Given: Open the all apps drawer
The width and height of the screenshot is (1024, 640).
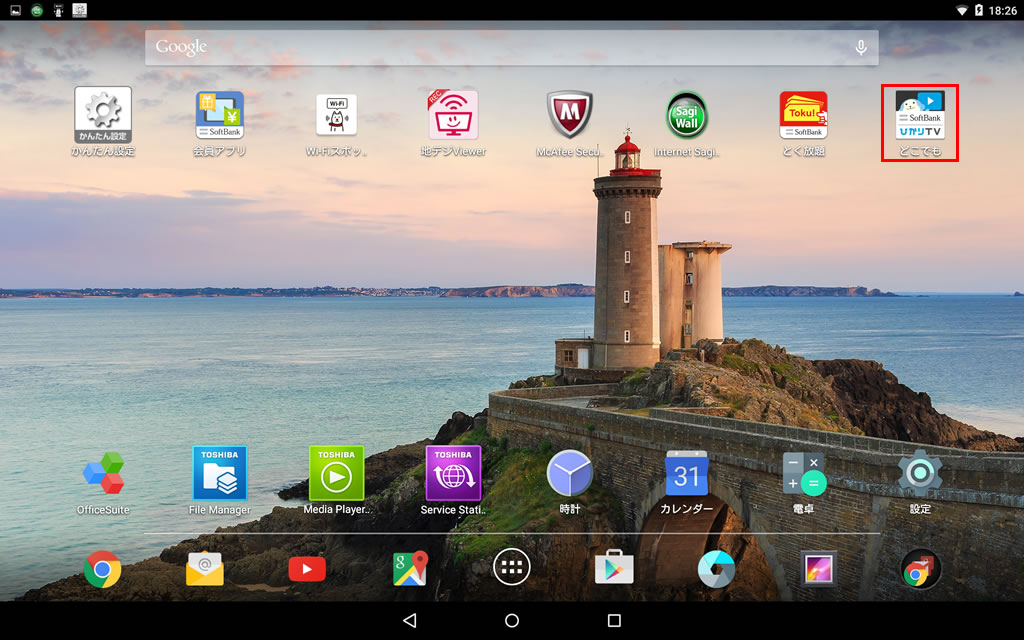Looking at the screenshot, I should point(512,568).
